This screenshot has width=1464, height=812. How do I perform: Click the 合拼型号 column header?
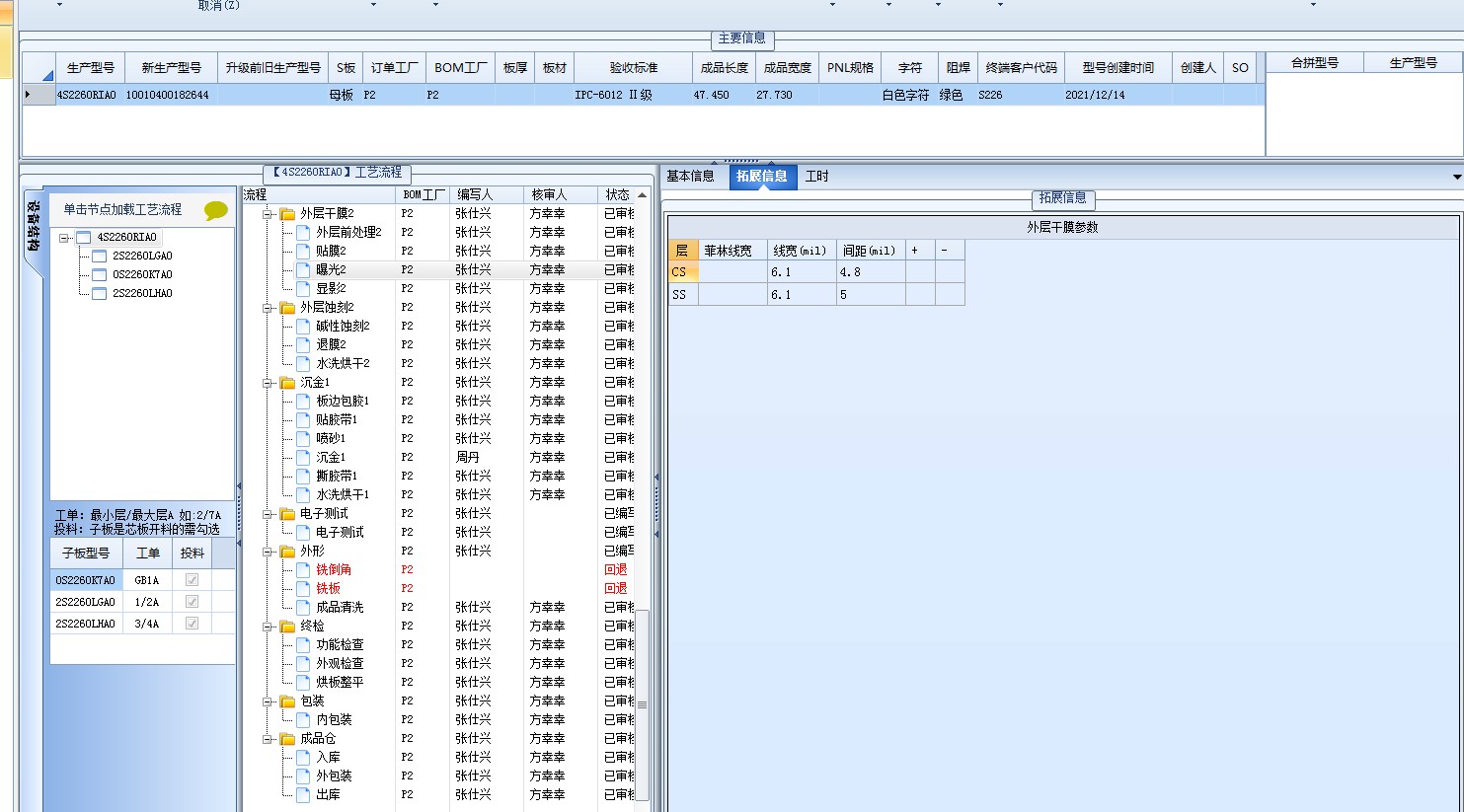(x=1315, y=63)
